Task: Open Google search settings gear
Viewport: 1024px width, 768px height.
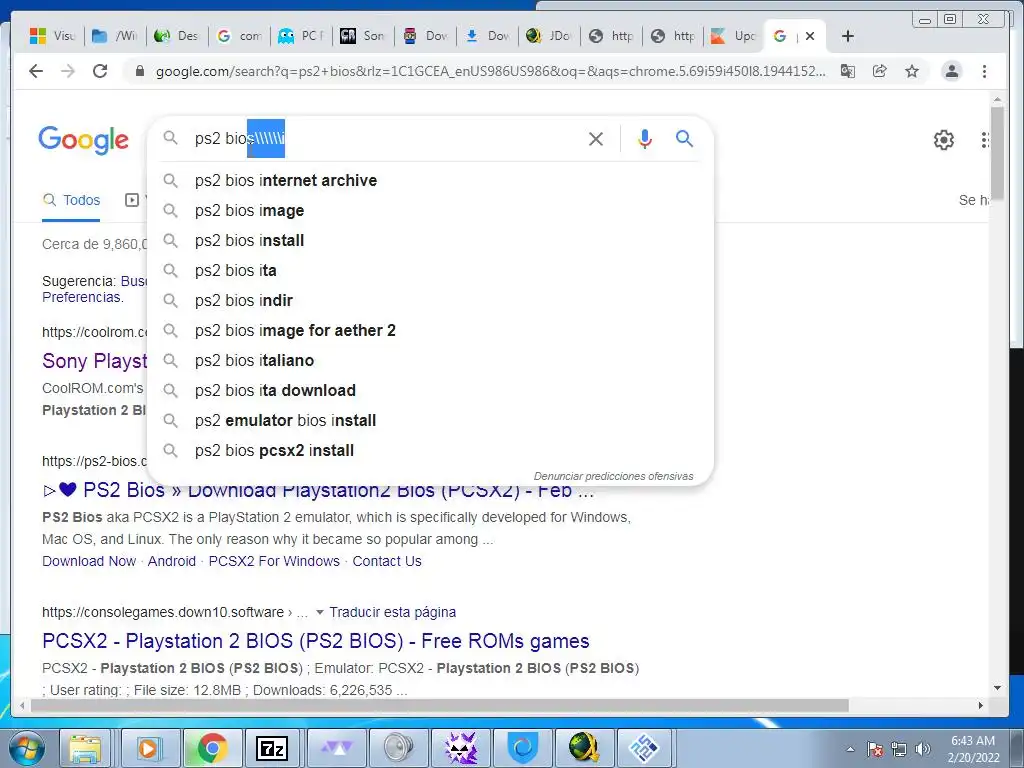Action: click(943, 140)
